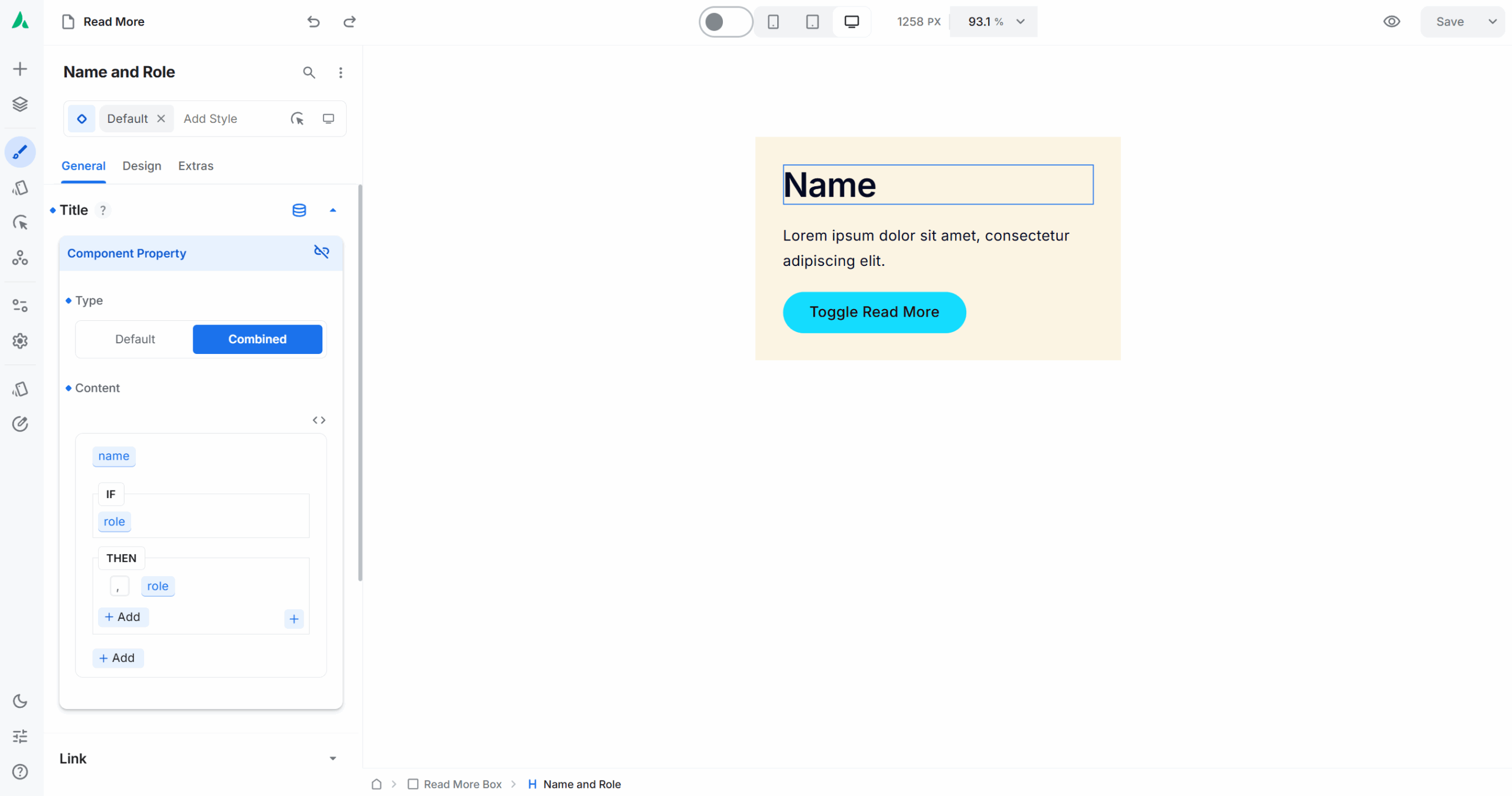Click the redo arrow icon
Image resolution: width=1512 pixels, height=796 pixels.
pyautogui.click(x=349, y=22)
